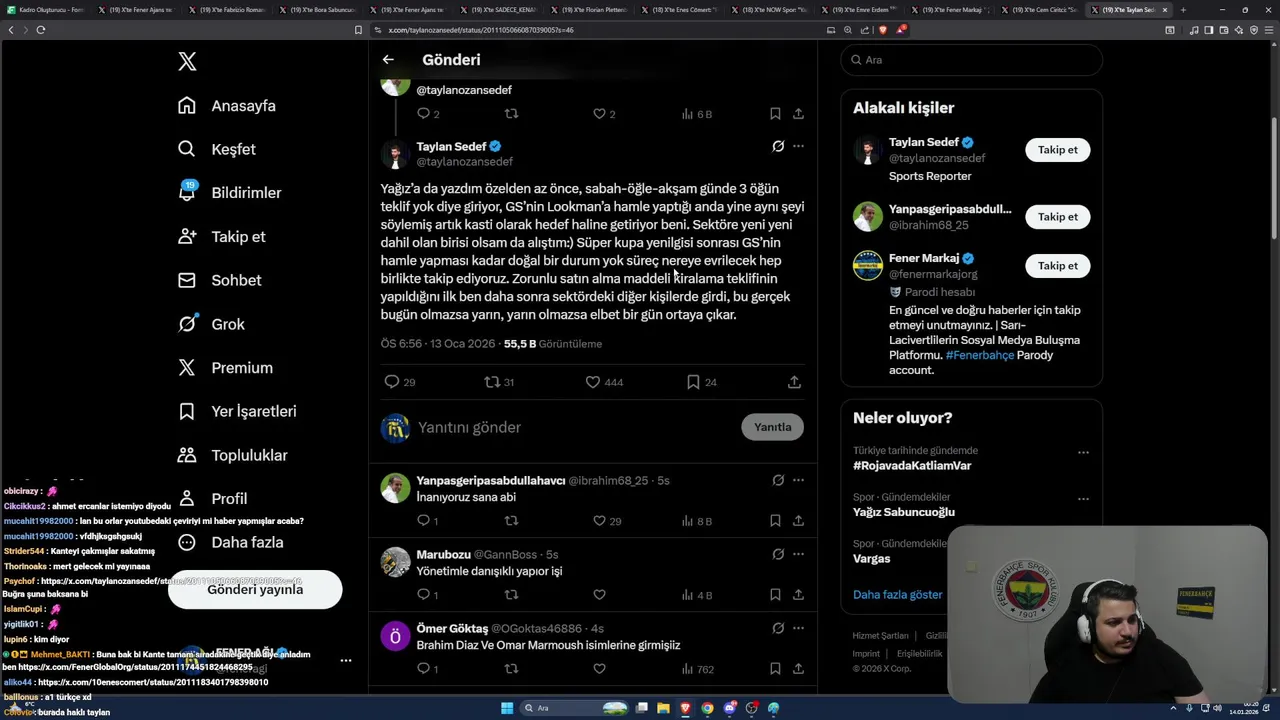The image size is (1280, 720).
Task: Open Sohbet messages
Action: 219,280
